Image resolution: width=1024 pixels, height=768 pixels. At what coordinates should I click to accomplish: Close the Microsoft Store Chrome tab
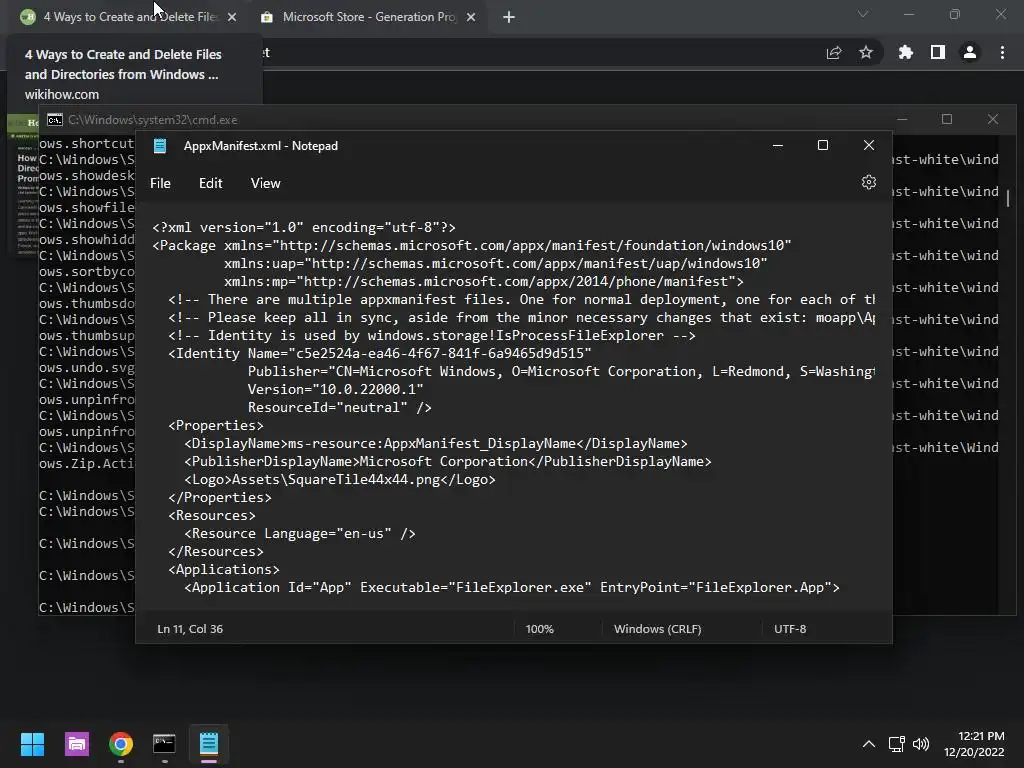coord(471,17)
